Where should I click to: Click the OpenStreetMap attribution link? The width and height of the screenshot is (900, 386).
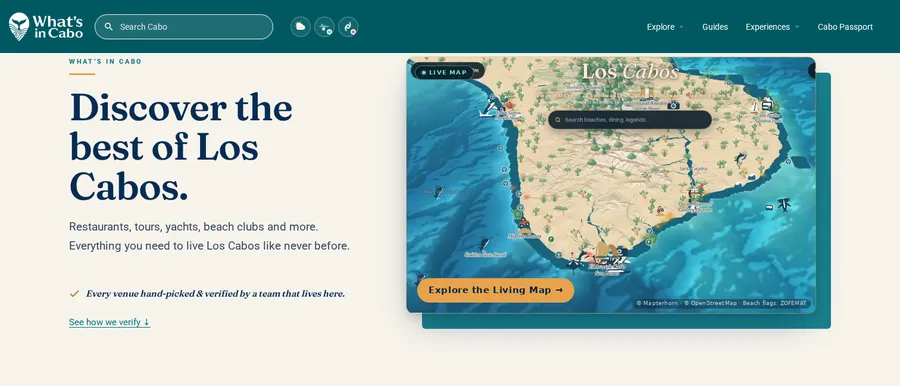(x=710, y=303)
